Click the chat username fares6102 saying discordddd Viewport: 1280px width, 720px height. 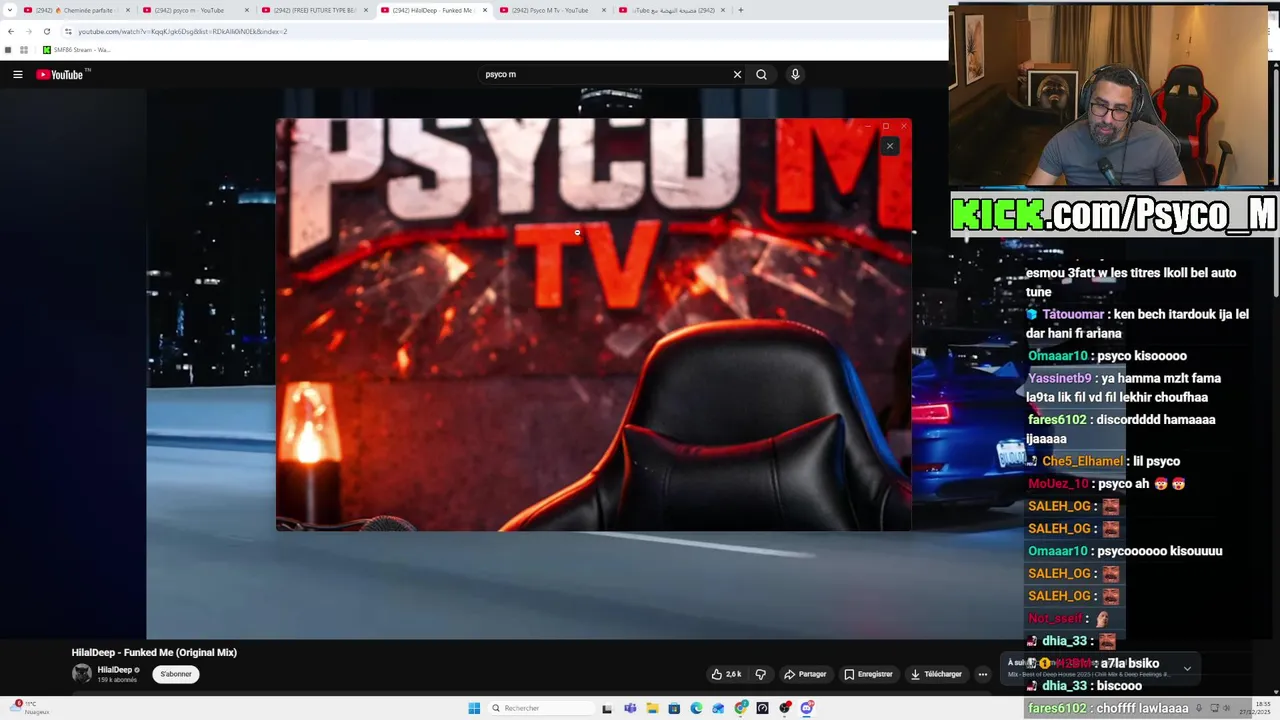1057,419
